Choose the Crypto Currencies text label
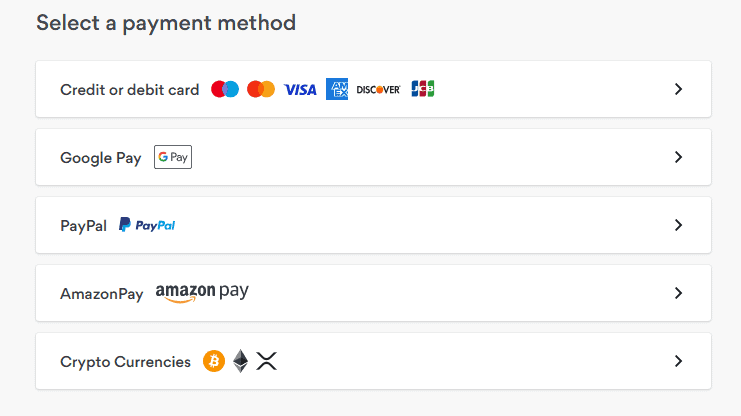The image size is (741, 416). pos(125,361)
